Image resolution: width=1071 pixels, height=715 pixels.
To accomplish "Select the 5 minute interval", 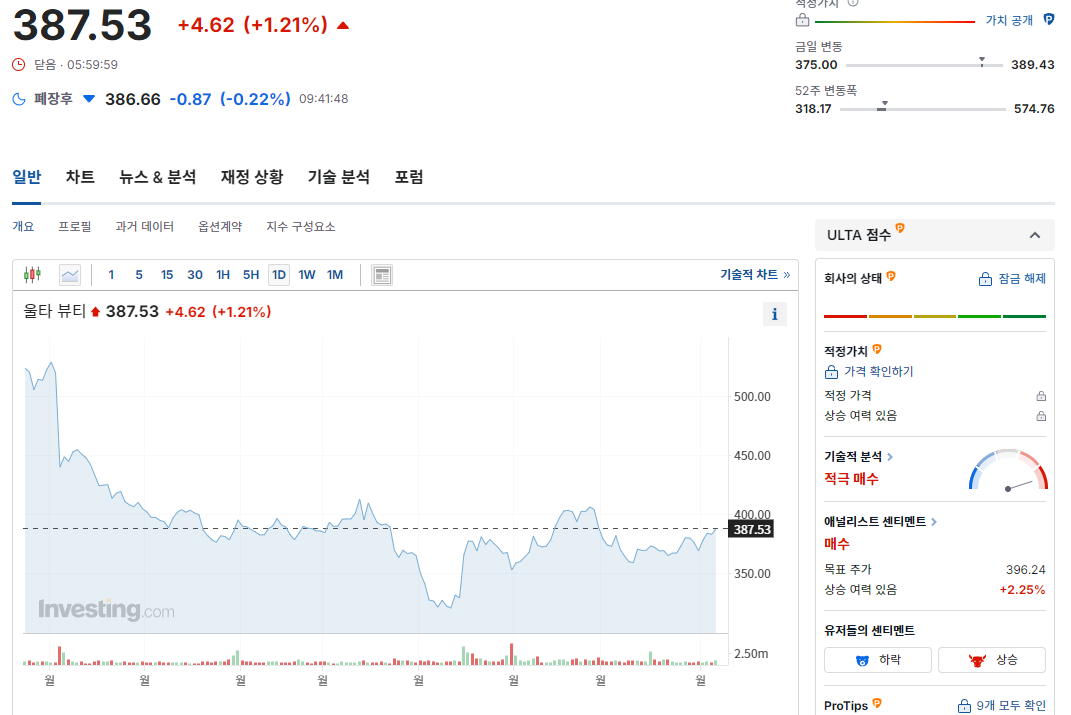I will click(x=139, y=275).
